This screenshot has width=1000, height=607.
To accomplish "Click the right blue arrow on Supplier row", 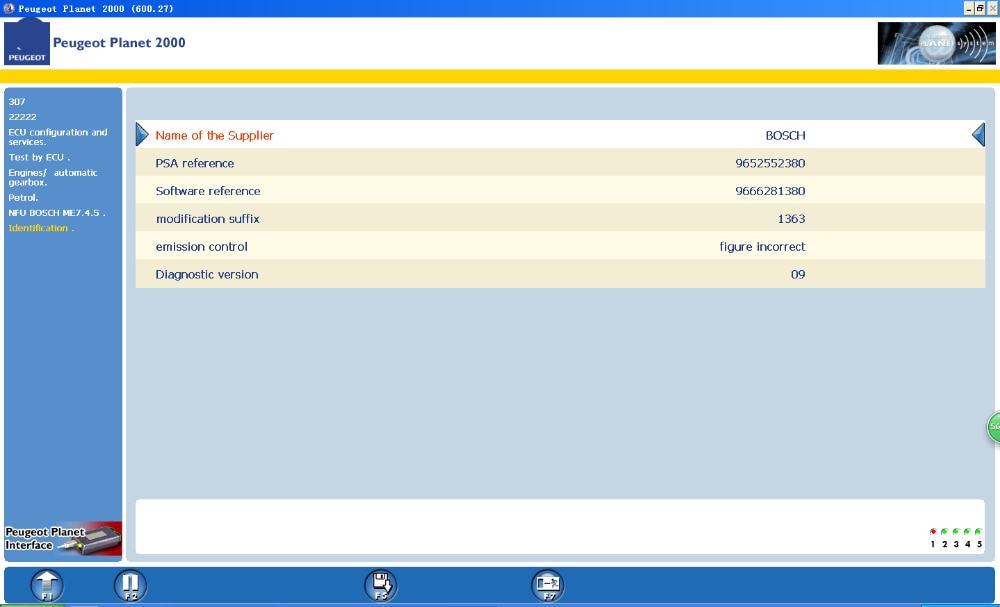I will [x=978, y=135].
